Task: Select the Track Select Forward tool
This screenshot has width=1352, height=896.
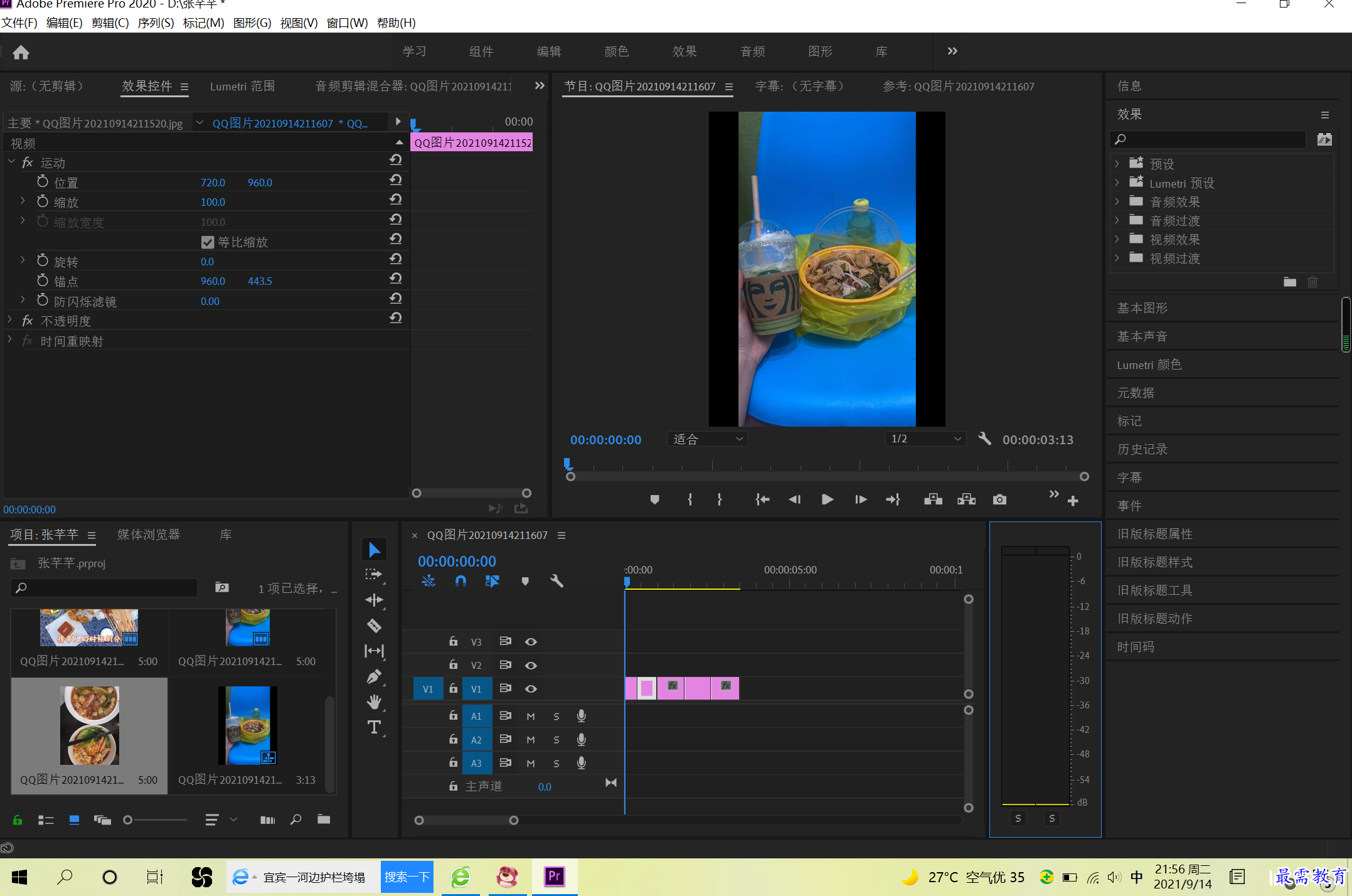Action: pos(374,574)
